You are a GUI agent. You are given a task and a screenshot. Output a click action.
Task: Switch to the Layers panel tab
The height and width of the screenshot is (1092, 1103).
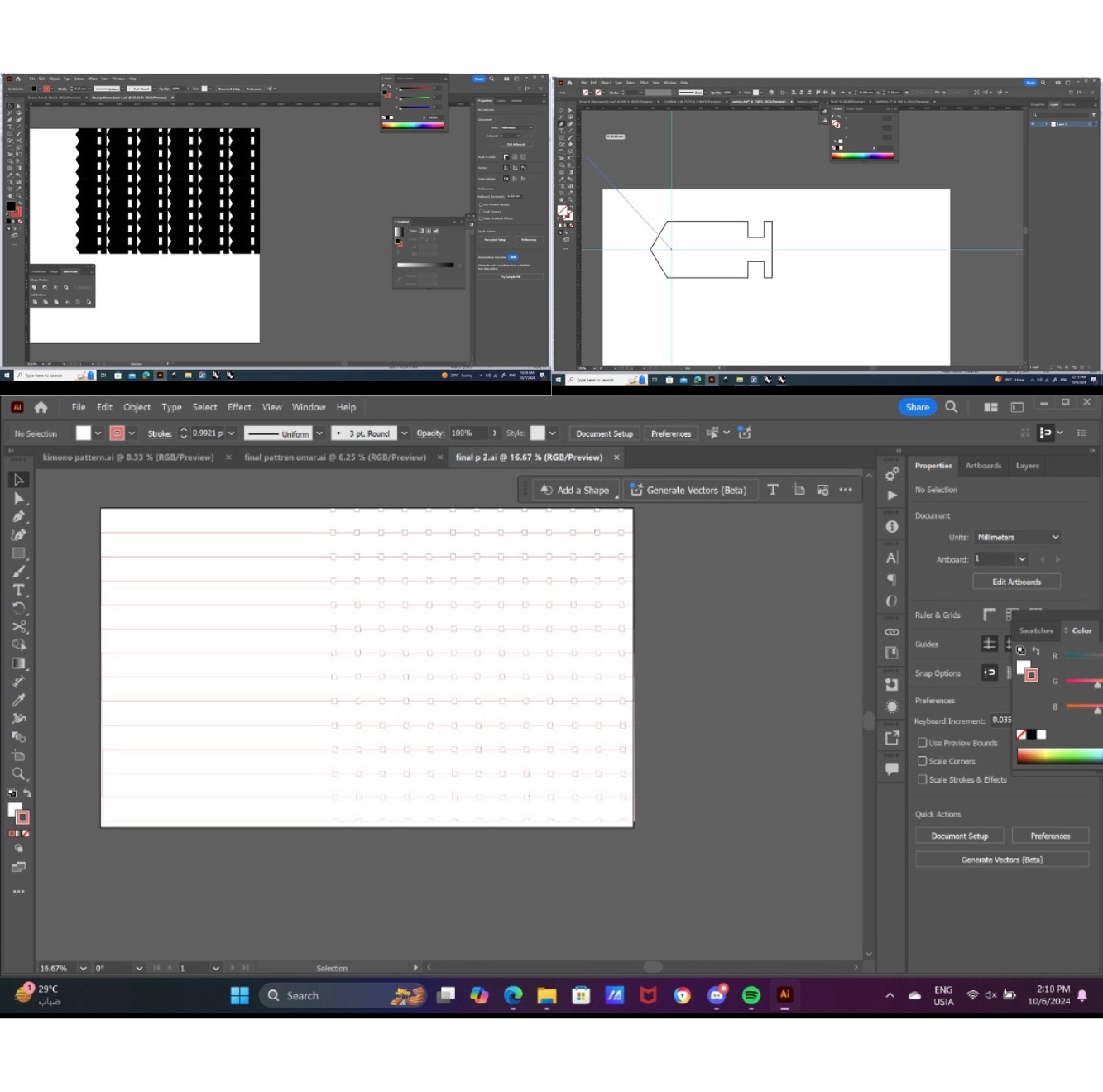[1028, 466]
